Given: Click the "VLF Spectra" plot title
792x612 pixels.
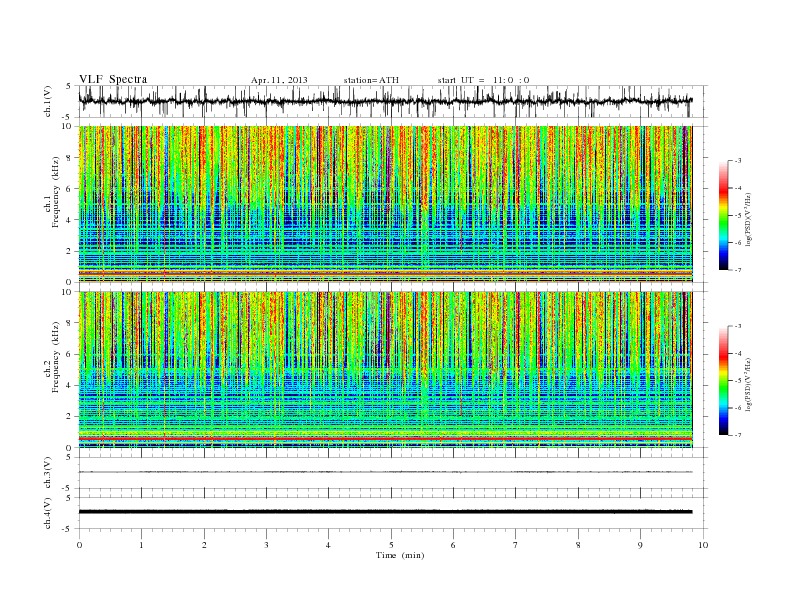Looking at the screenshot, I should point(113,79).
